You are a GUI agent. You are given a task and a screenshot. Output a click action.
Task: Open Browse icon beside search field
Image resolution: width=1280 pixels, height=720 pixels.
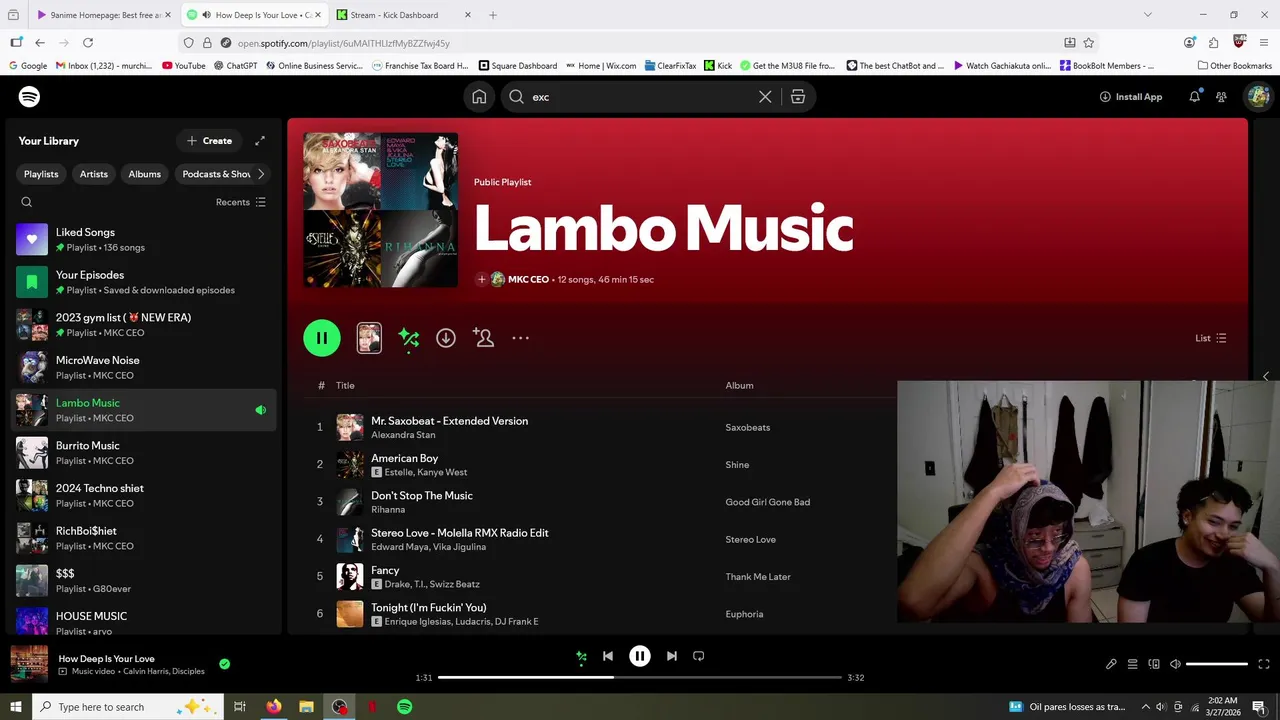797,97
